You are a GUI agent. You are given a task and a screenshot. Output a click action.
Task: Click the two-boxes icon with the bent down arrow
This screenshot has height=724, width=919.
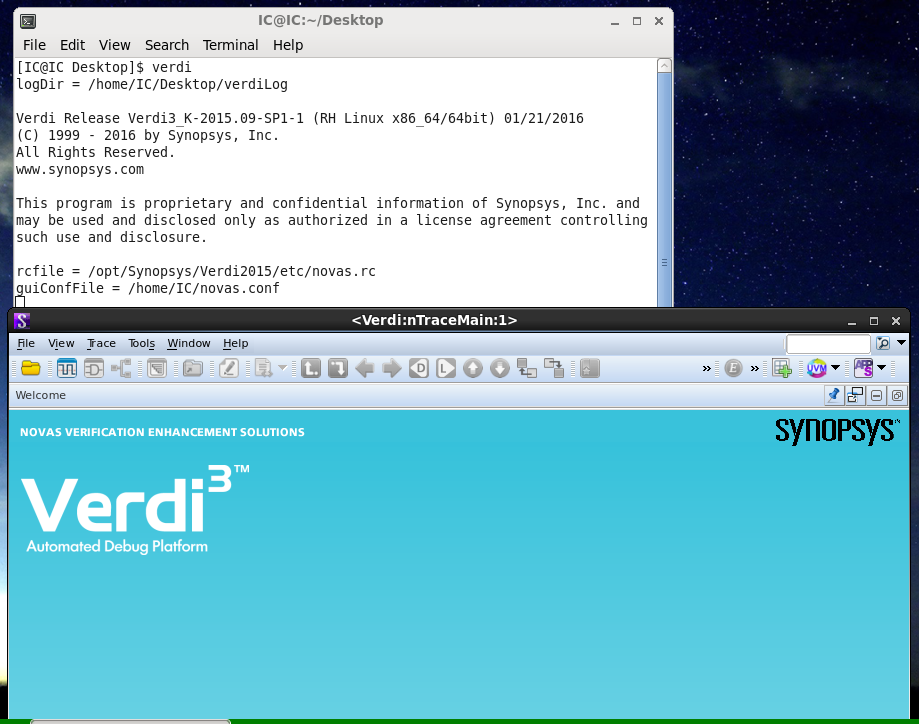tap(553, 368)
